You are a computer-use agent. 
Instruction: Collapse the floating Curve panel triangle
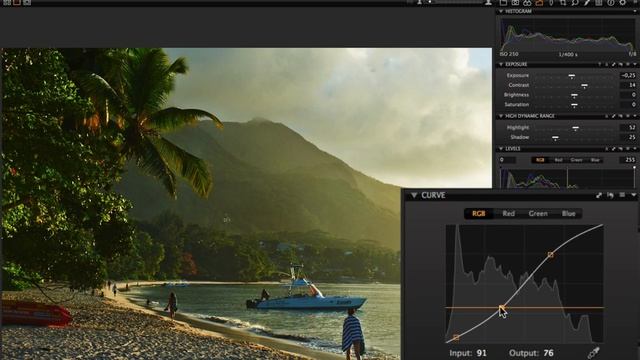click(414, 196)
